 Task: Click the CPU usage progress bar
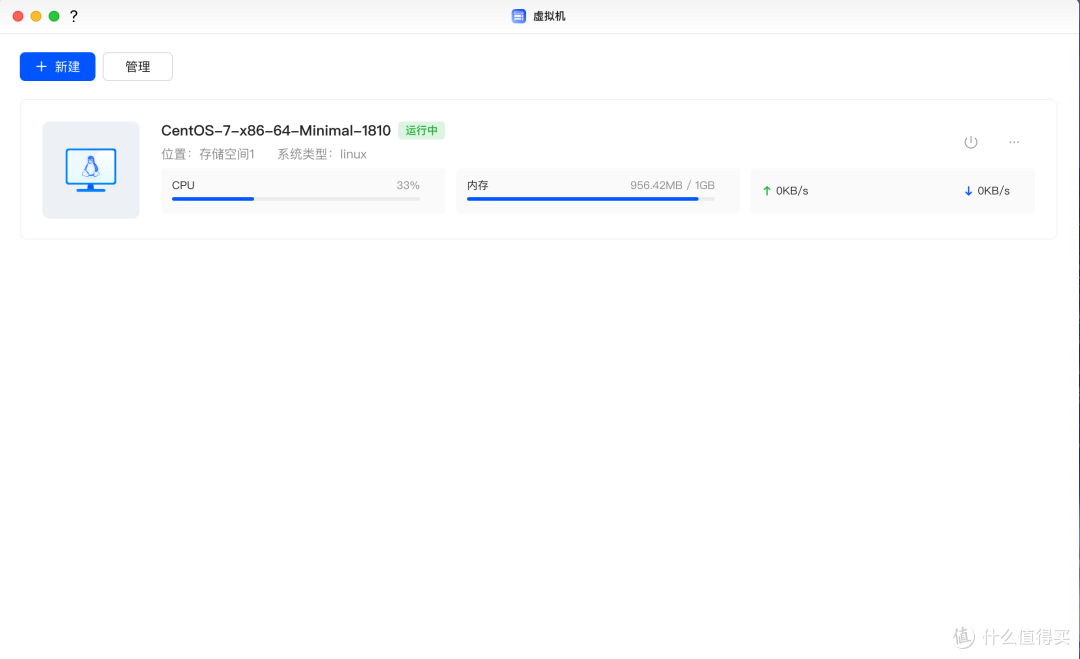[295, 199]
